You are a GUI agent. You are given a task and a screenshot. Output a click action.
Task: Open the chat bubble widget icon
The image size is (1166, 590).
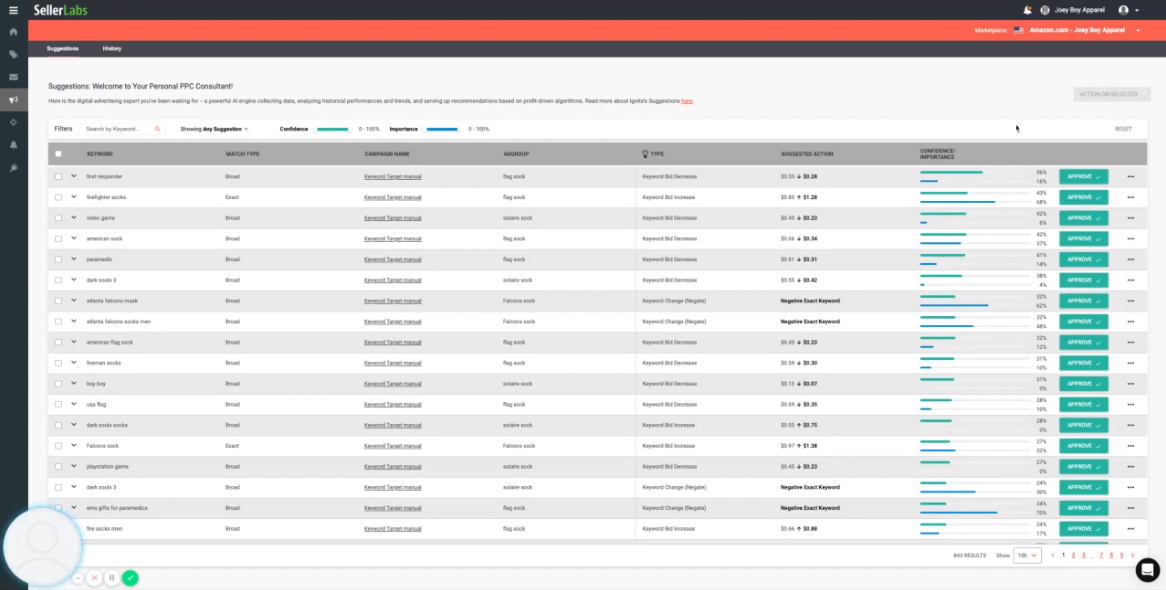(1147, 570)
